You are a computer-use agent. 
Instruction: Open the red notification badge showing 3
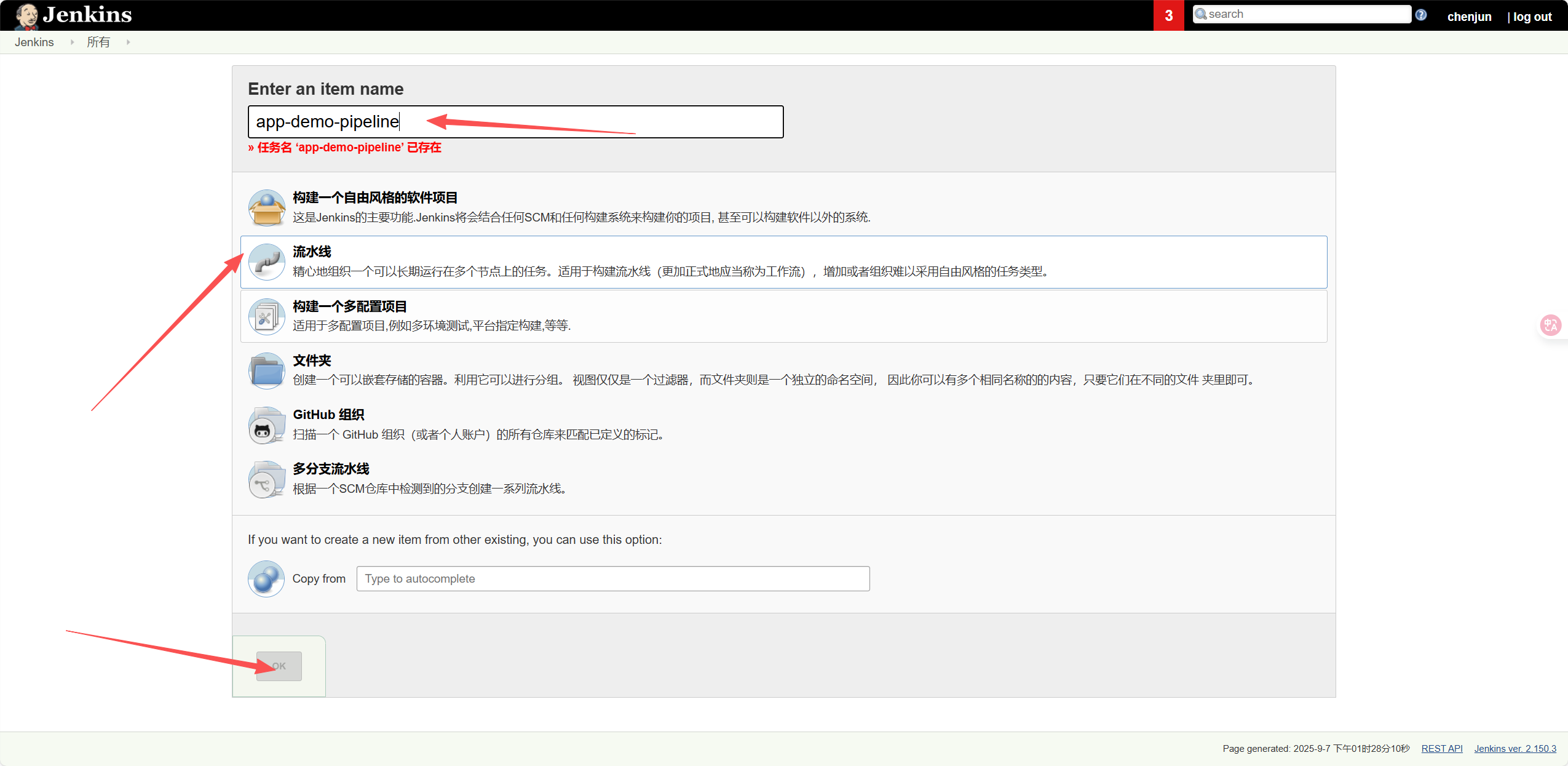[x=1168, y=15]
